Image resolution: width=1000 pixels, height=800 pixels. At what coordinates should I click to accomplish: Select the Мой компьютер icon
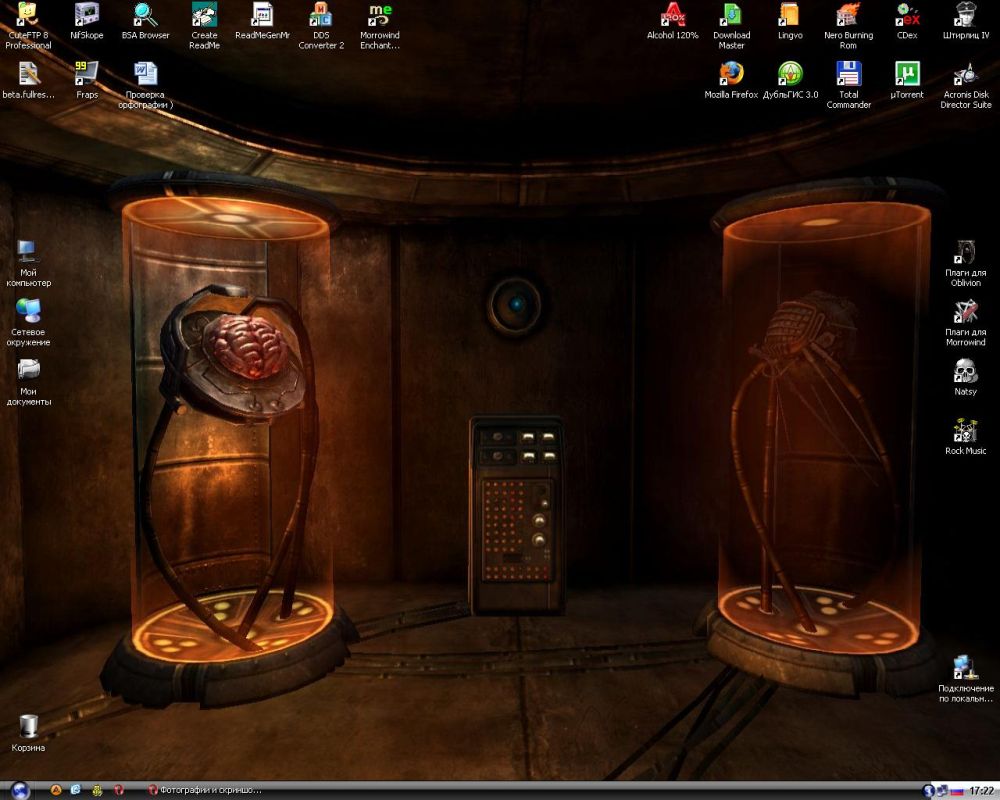28,263
